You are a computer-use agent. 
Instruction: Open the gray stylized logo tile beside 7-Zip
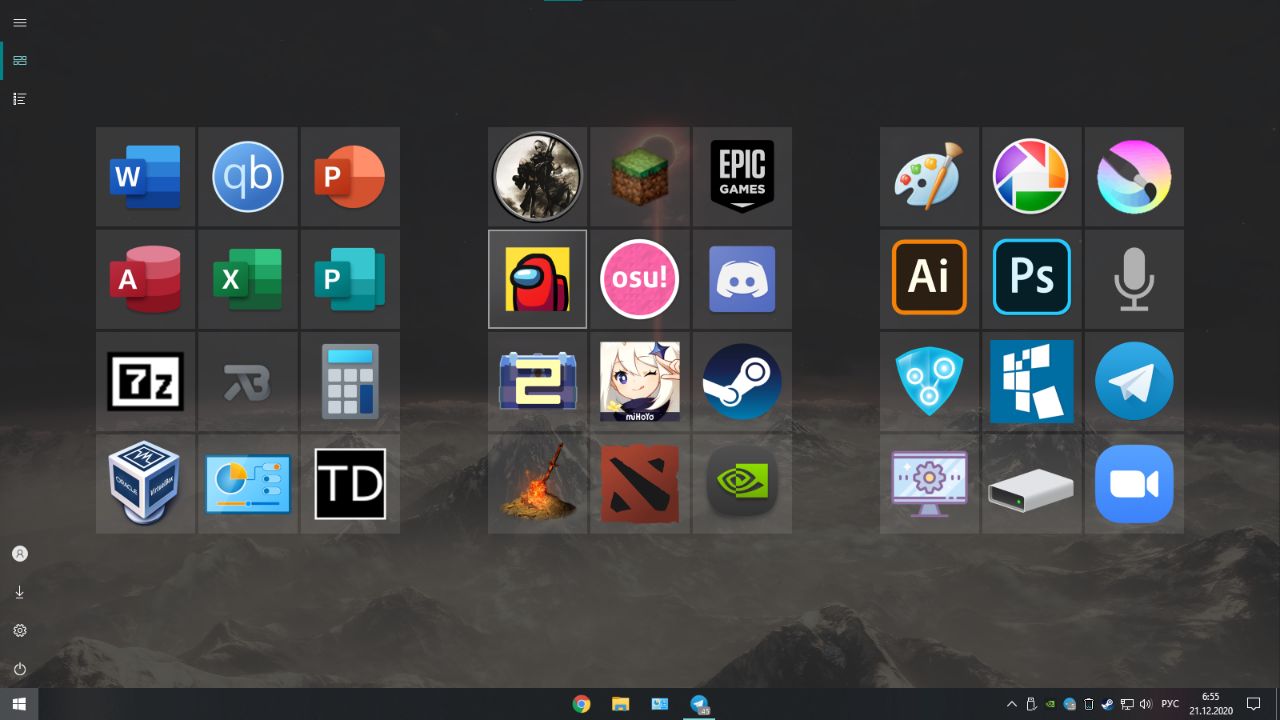tap(248, 381)
